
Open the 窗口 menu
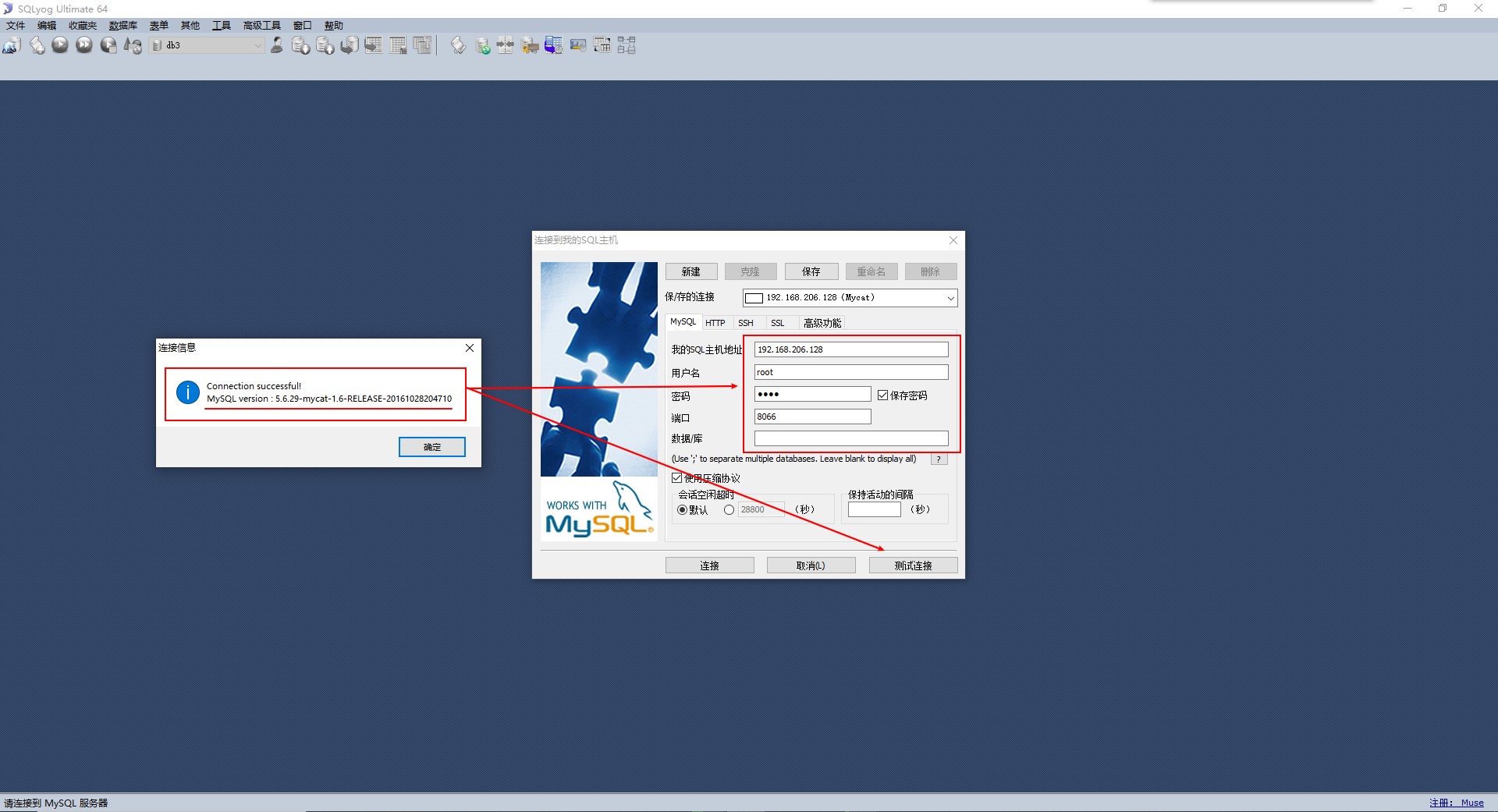click(x=303, y=26)
